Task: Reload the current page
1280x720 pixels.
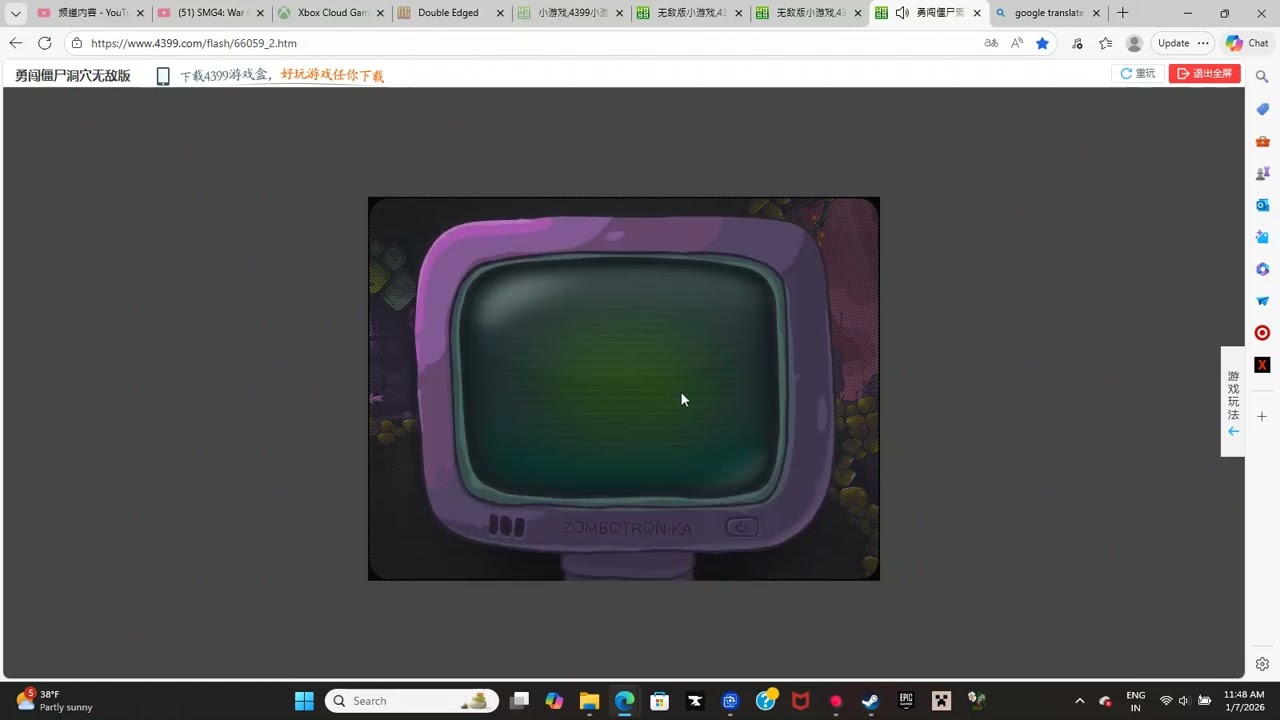Action: coord(44,43)
